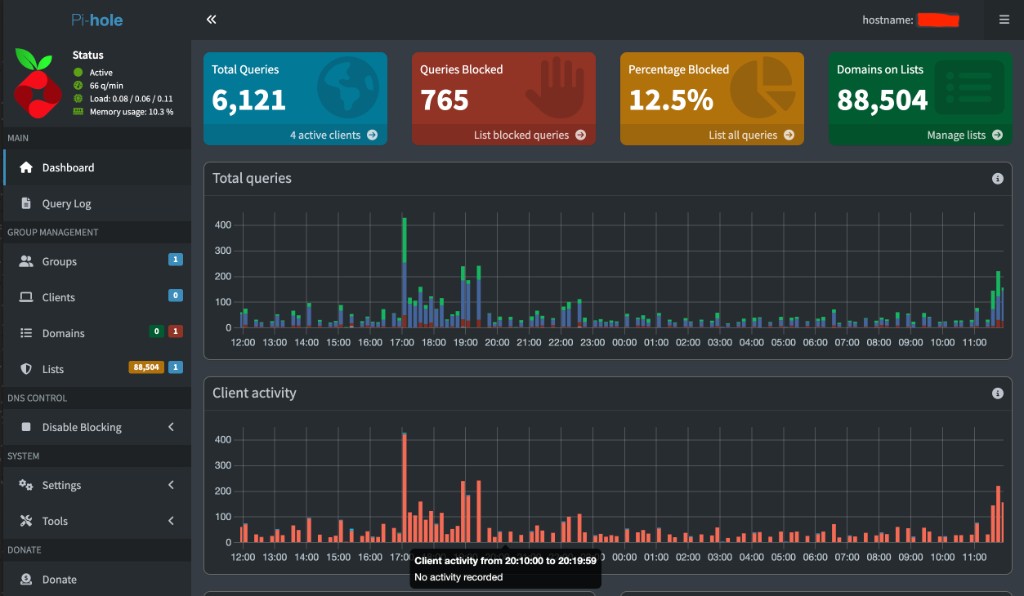
Task: Click 765 queries blocked value
Action: pyautogui.click(x=444, y=100)
